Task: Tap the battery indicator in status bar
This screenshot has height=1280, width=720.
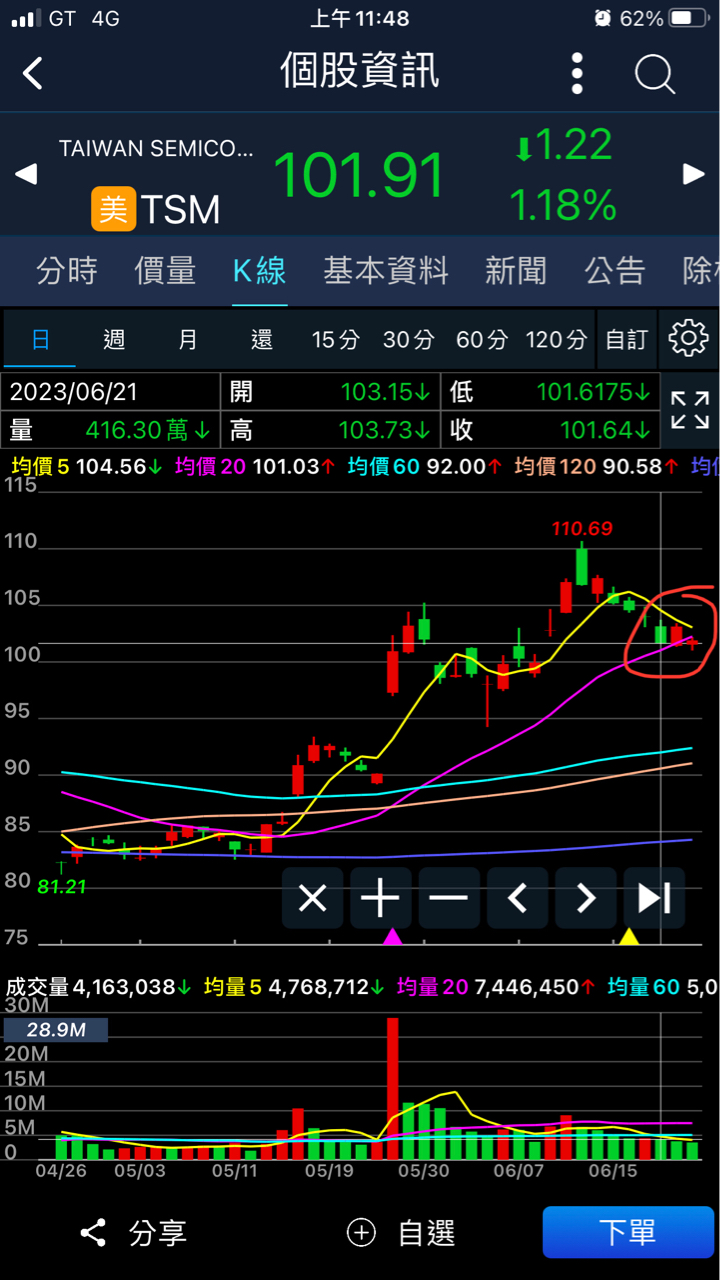Action: click(688, 18)
